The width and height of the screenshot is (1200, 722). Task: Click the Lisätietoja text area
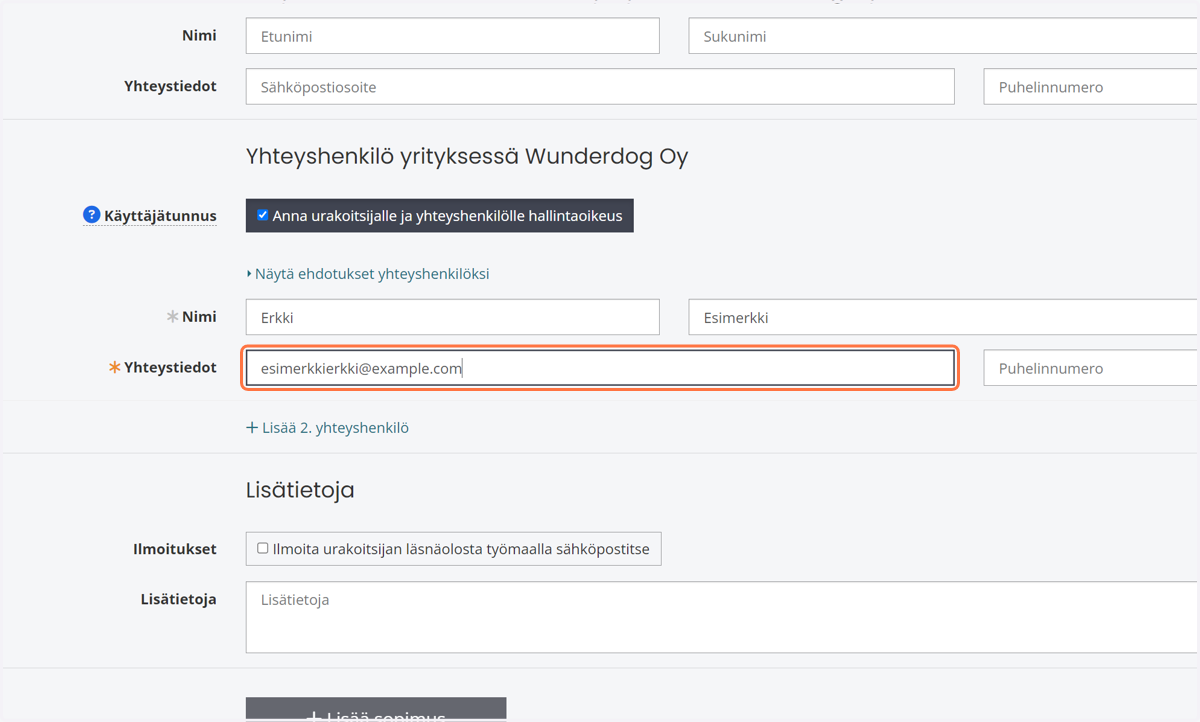coord(723,617)
